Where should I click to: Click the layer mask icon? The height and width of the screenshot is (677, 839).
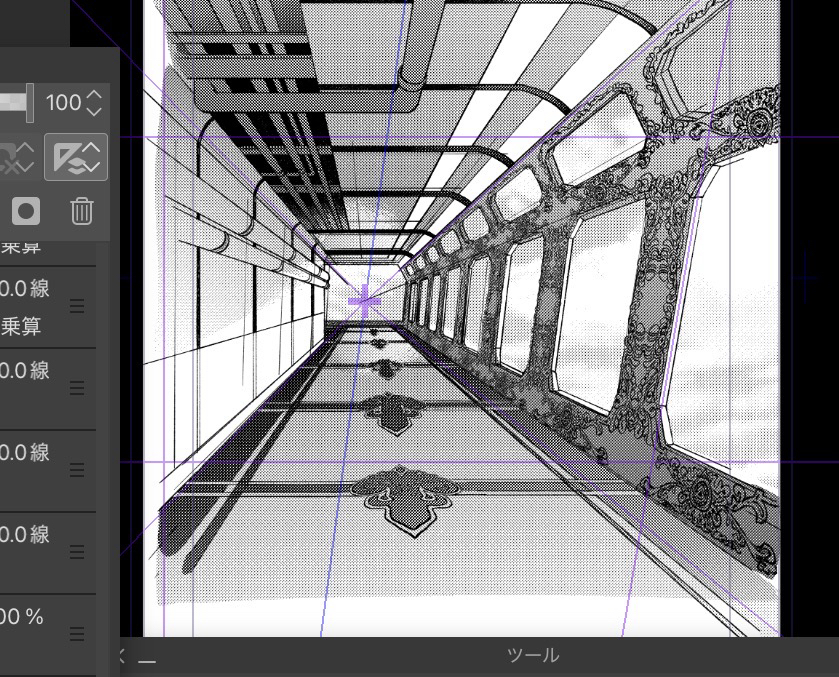pyautogui.click(x=27, y=211)
